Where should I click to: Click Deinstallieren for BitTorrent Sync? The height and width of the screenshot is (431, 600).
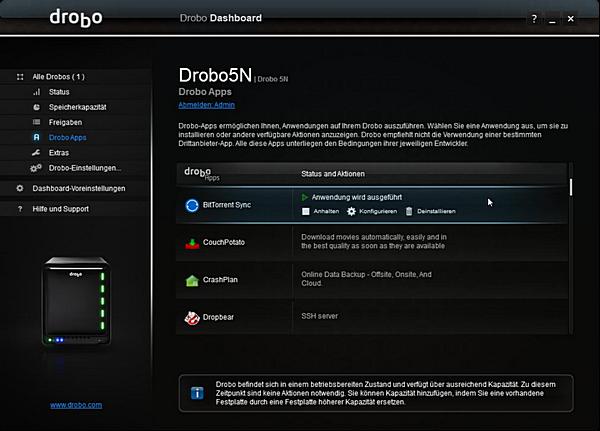click(436, 211)
